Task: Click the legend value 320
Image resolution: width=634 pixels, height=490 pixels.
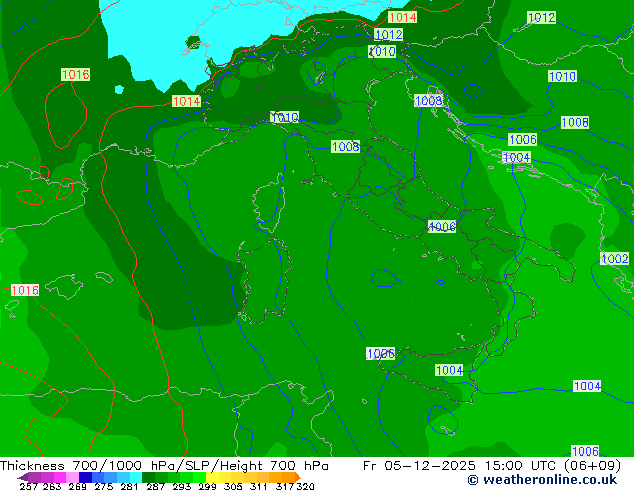Action: click(305, 486)
